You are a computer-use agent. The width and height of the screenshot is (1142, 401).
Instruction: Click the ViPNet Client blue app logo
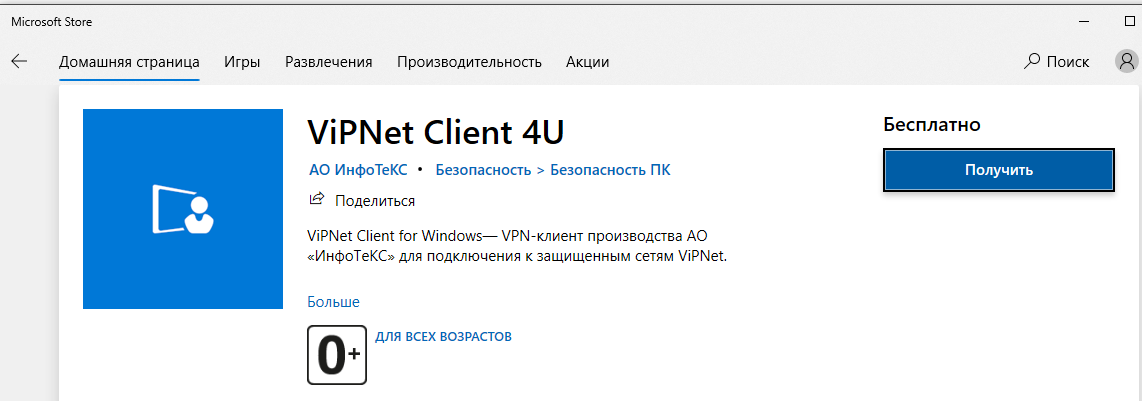tap(183, 209)
